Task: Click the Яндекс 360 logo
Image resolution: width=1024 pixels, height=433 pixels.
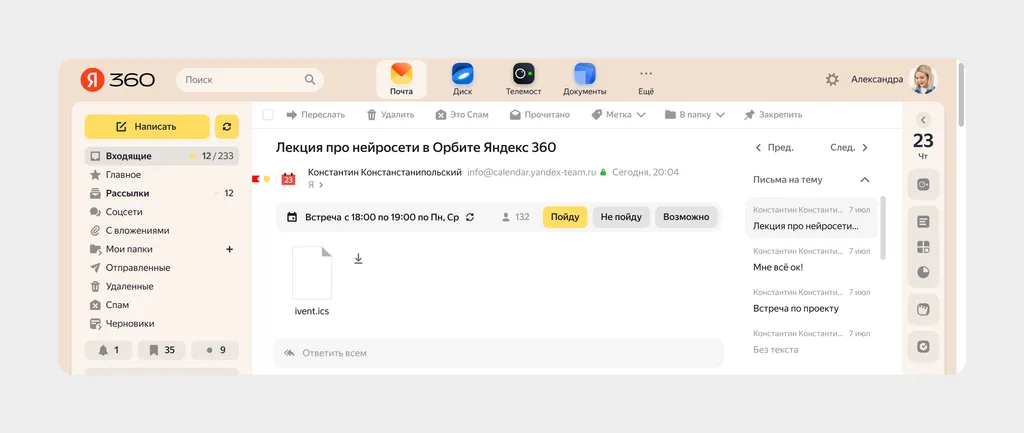Action: [x=118, y=80]
